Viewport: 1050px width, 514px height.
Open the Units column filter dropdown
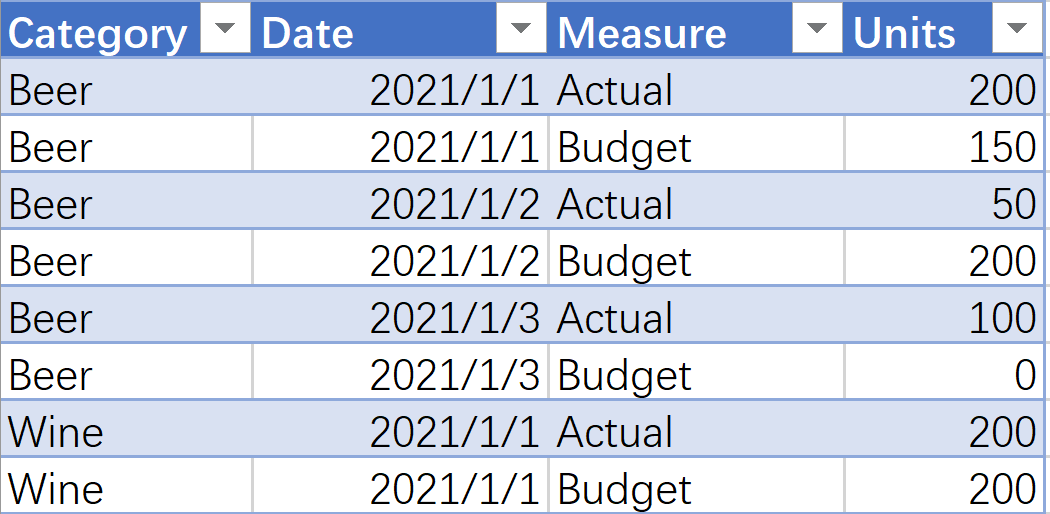pyautogui.click(x=1017, y=27)
